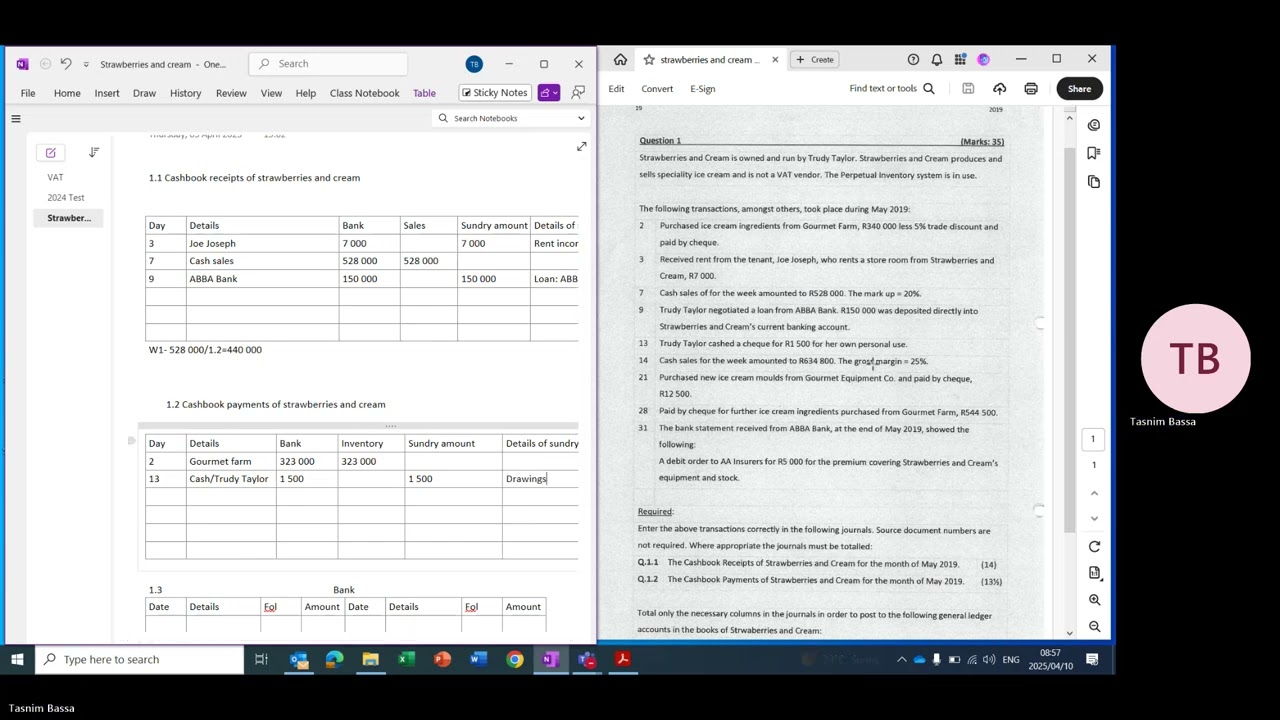Zoom in on the PDF
Screen dimensions: 1280x720
[1094, 600]
